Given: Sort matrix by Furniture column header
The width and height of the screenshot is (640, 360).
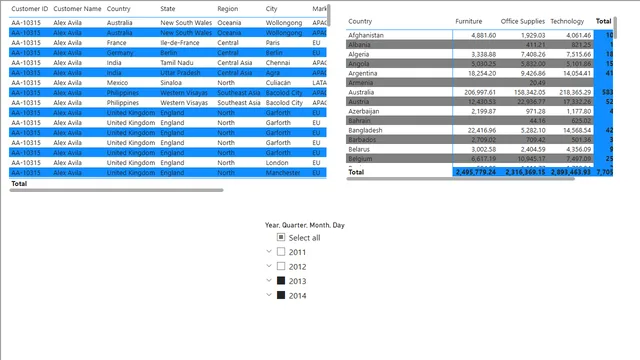Looking at the screenshot, I should click(469, 21).
